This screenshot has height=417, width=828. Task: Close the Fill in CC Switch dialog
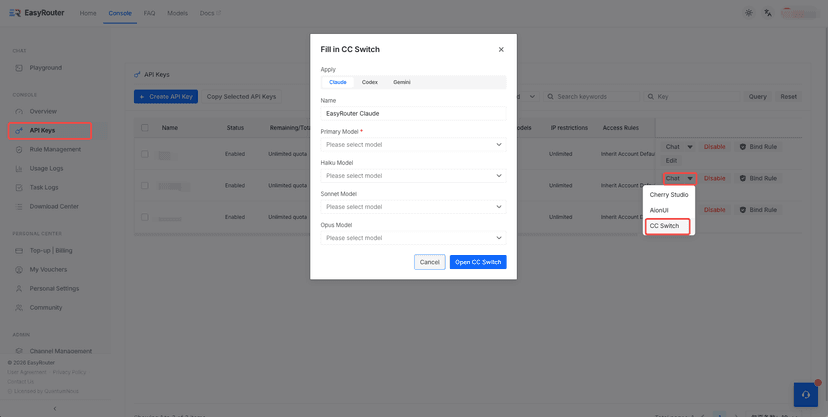(501, 50)
